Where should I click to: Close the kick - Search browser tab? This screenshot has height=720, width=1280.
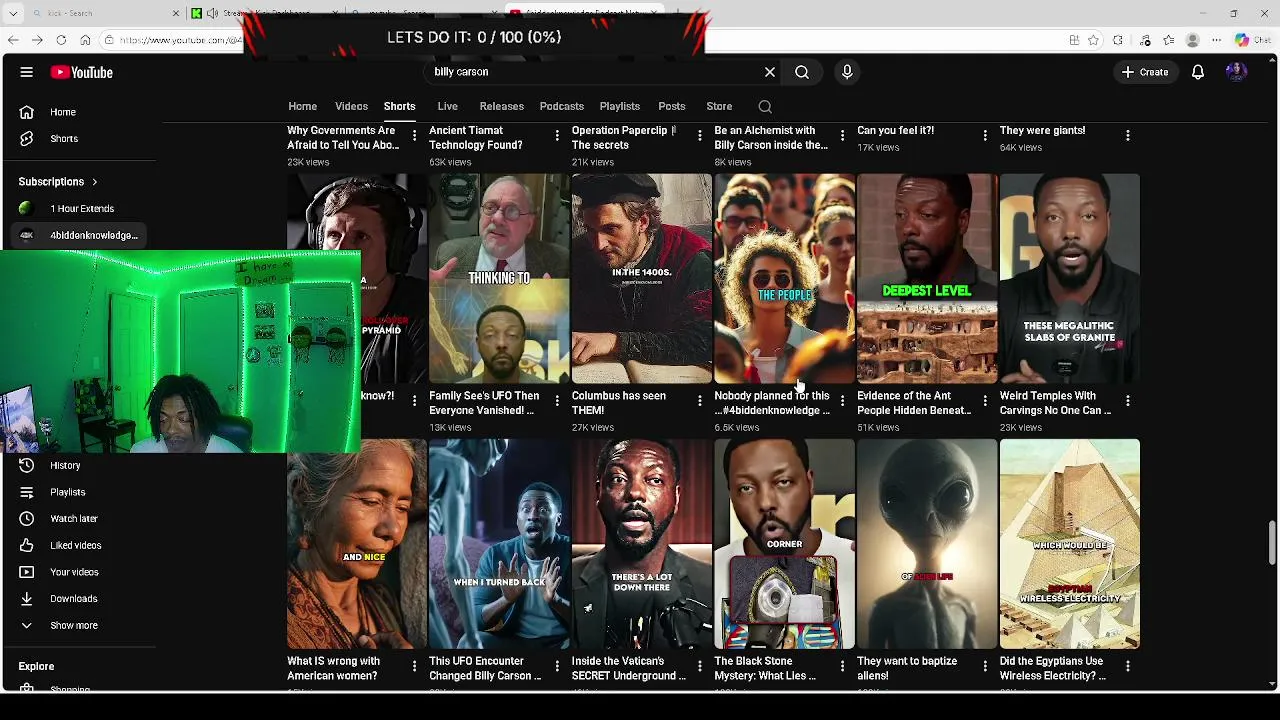point(176,13)
